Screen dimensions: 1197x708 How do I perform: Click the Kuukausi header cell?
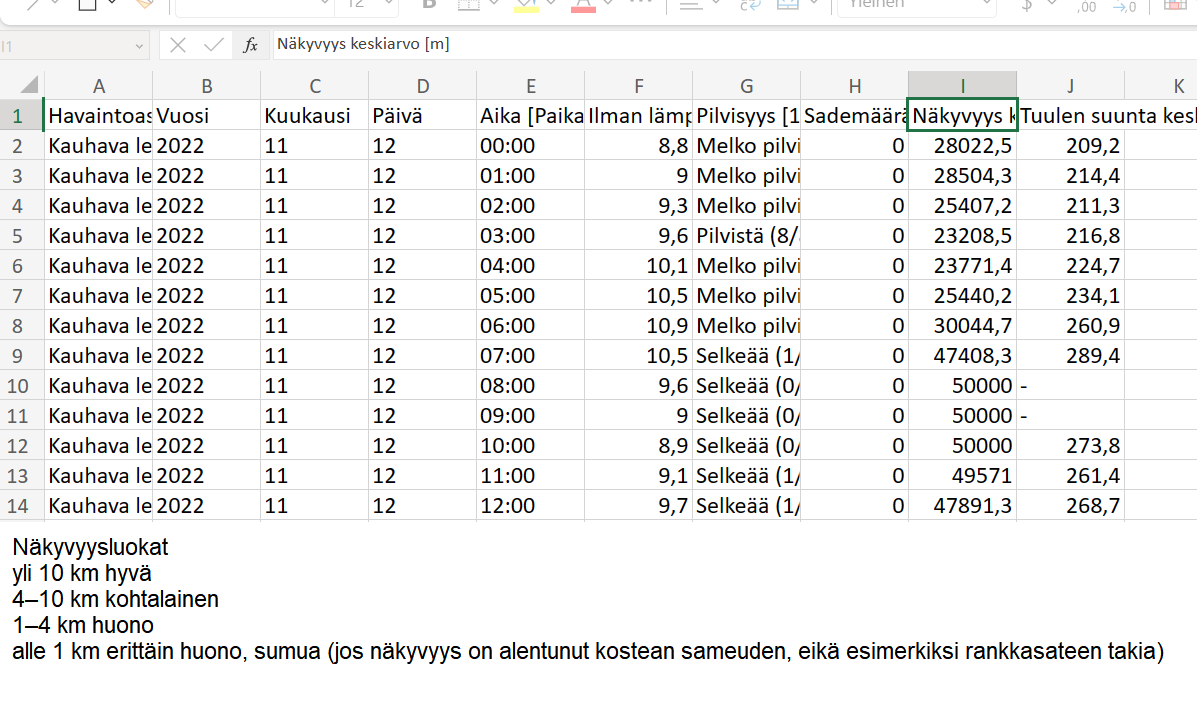click(x=315, y=116)
